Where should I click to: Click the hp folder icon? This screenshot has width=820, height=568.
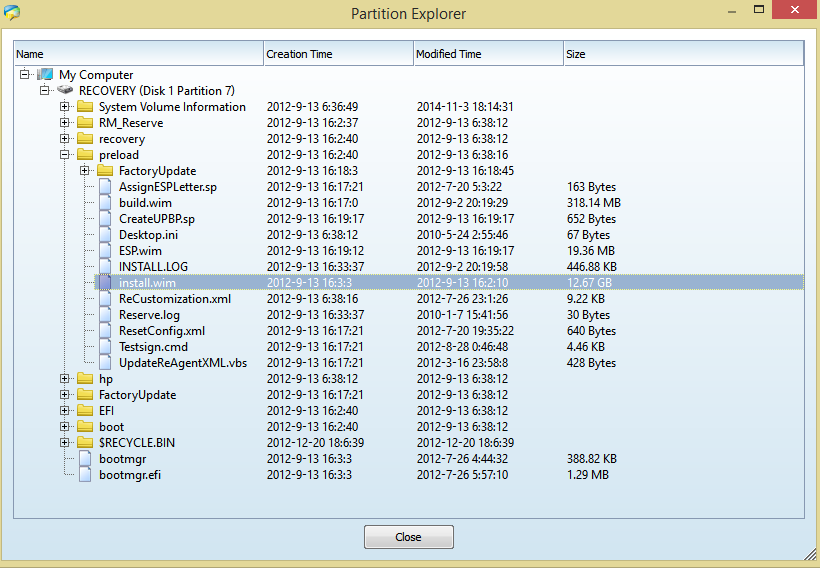tap(85, 379)
